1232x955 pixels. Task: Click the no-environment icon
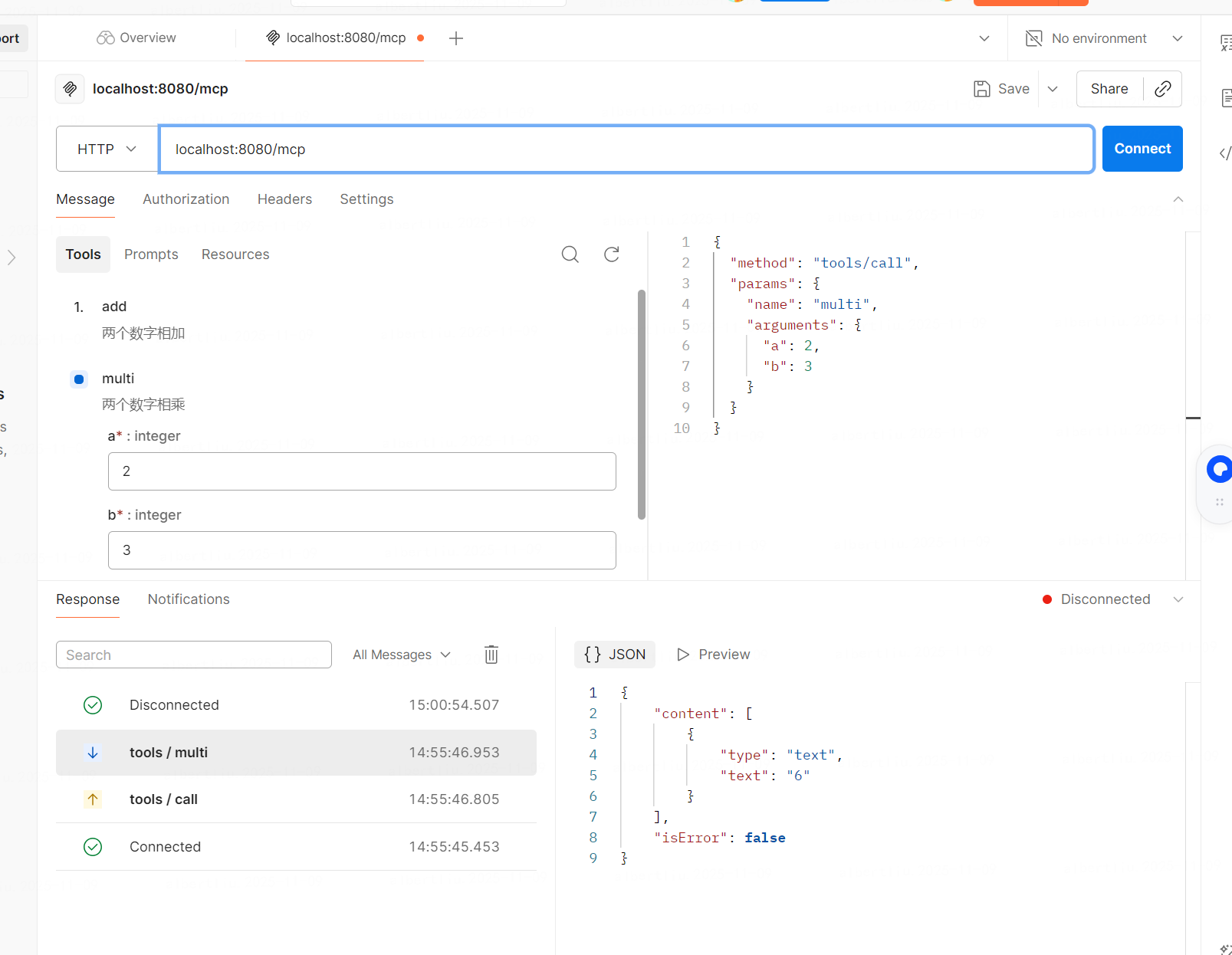tap(1033, 38)
